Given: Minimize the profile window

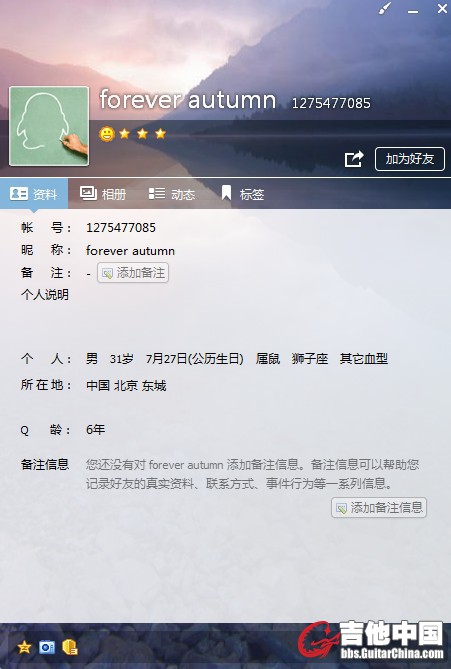Looking at the screenshot, I should click(413, 11).
